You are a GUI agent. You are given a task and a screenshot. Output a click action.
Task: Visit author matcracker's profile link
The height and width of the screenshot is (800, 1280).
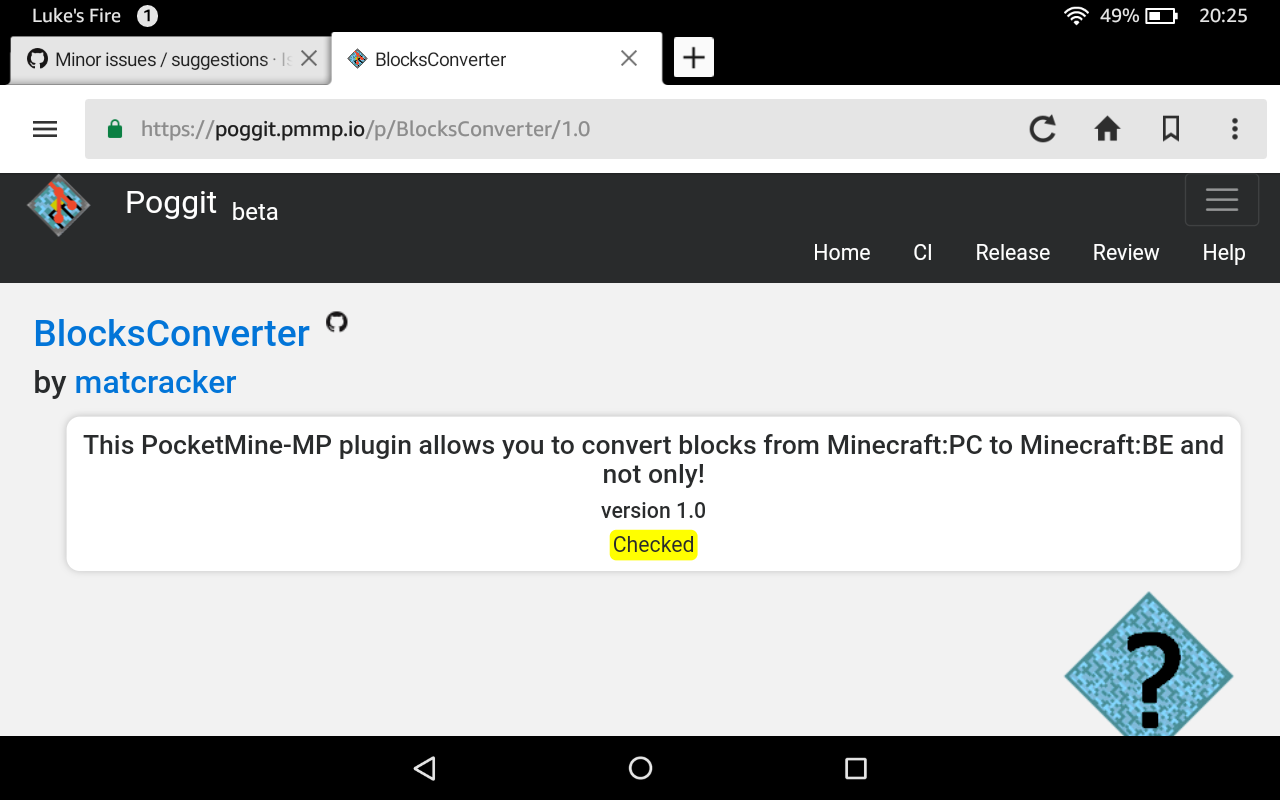click(x=155, y=382)
